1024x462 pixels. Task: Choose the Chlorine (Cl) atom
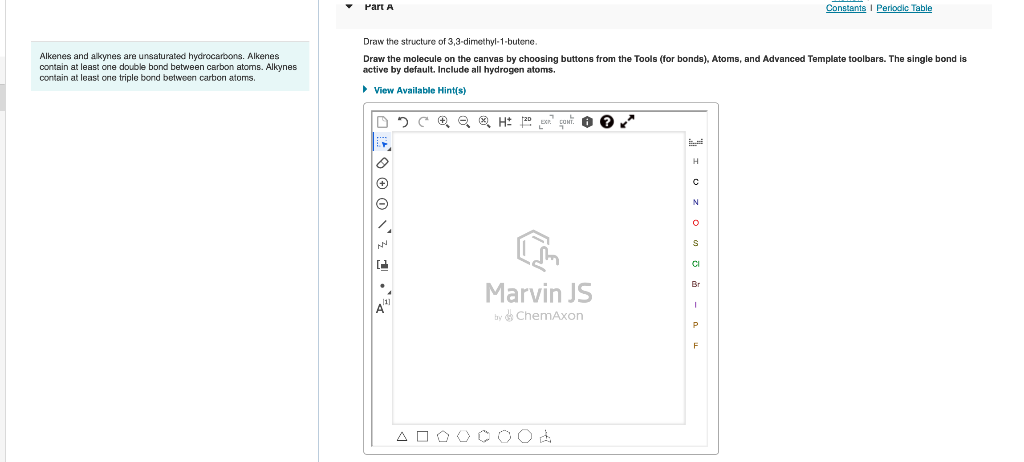pyautogui.click(x=696, y=264)
